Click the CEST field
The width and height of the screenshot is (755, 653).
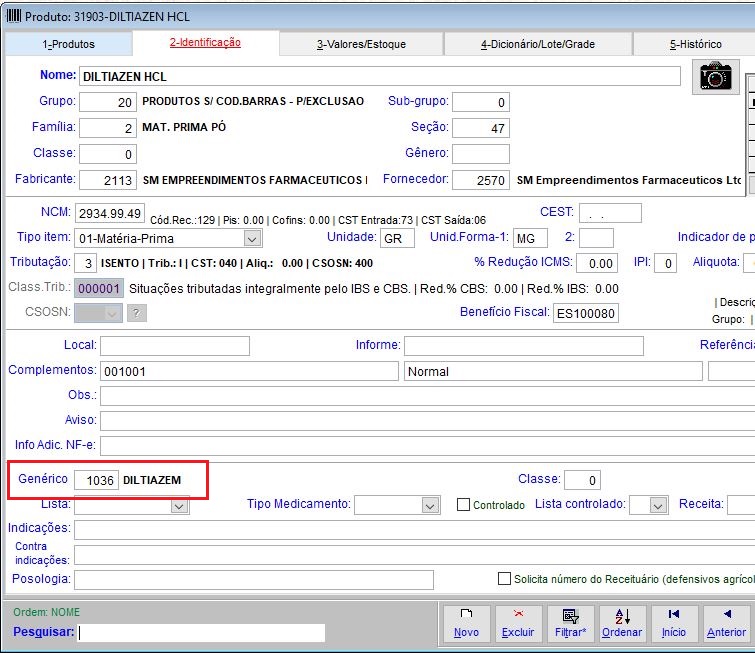pos(610,213)
